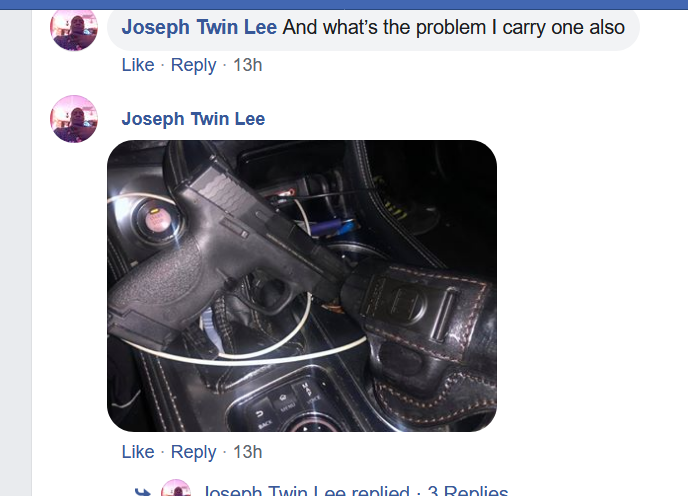Click the curved reply arrow icon

(x=143, y=491)
